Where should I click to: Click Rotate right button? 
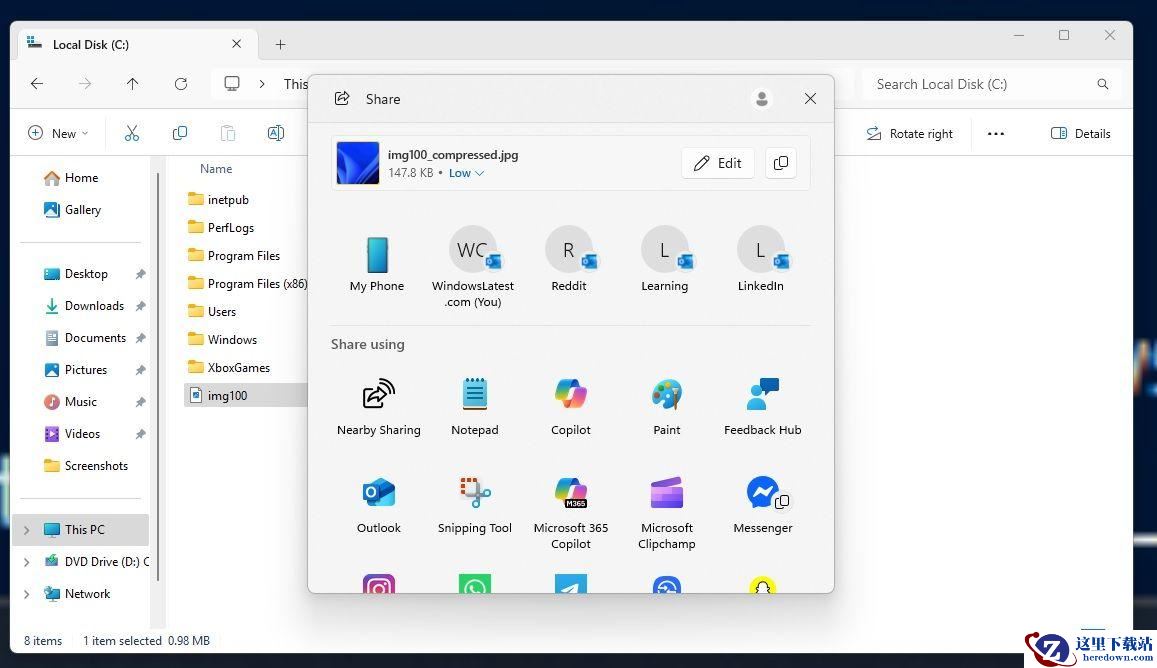coord(910,134)
